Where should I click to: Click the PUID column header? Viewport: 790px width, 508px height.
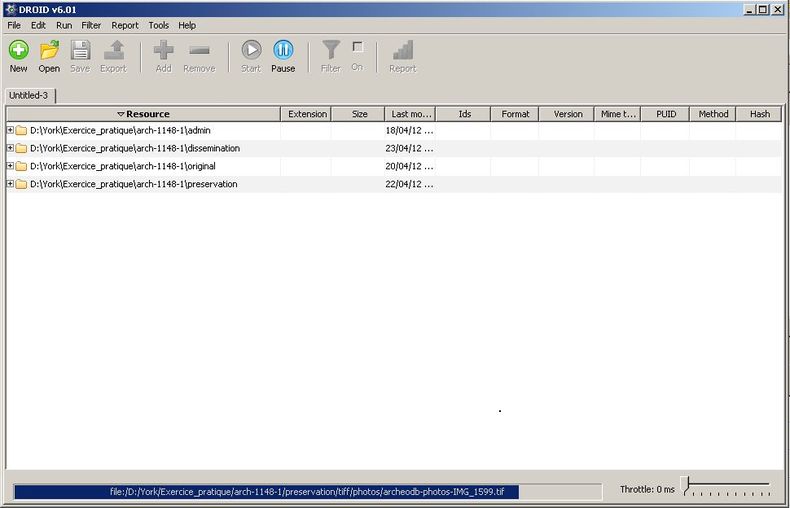666,114
